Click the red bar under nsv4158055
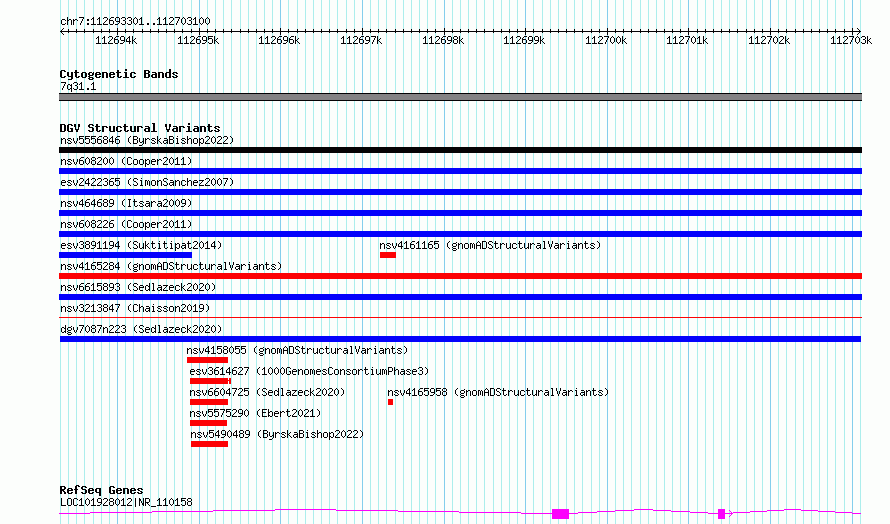890x524 pixels. [207, 360]
